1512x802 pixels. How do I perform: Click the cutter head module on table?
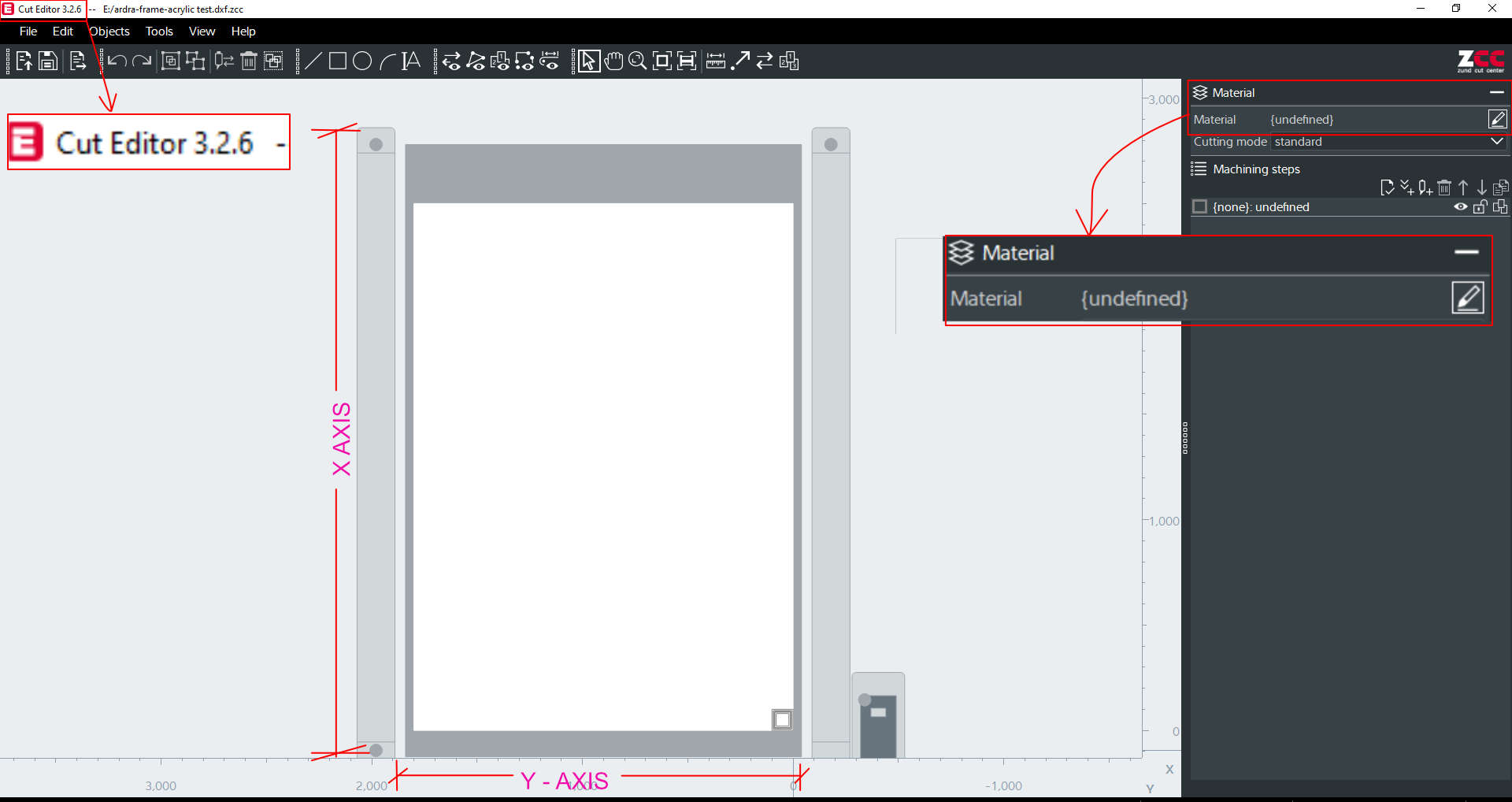[878, 715]
